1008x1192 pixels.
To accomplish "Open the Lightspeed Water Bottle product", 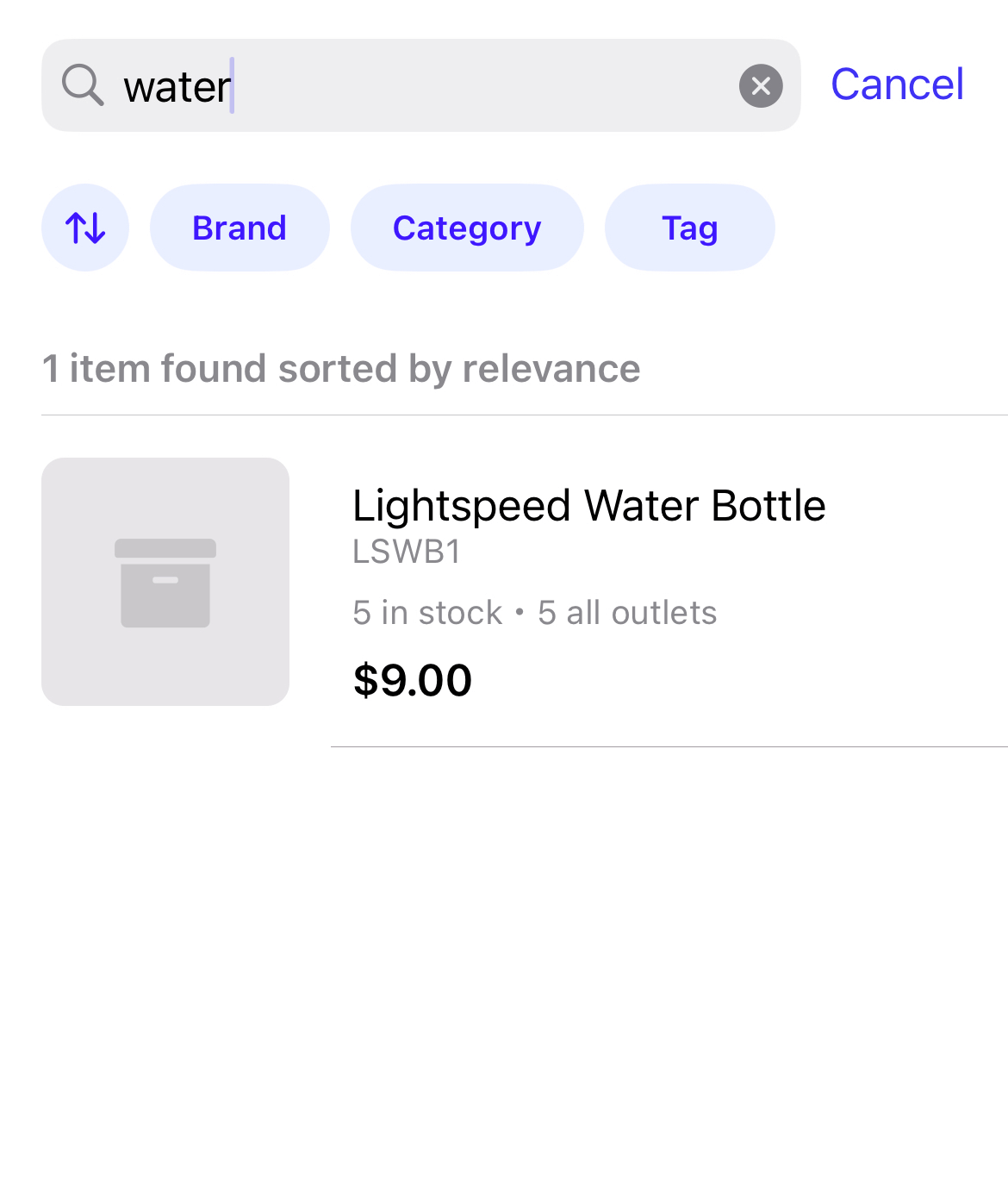I will (588, 505).
